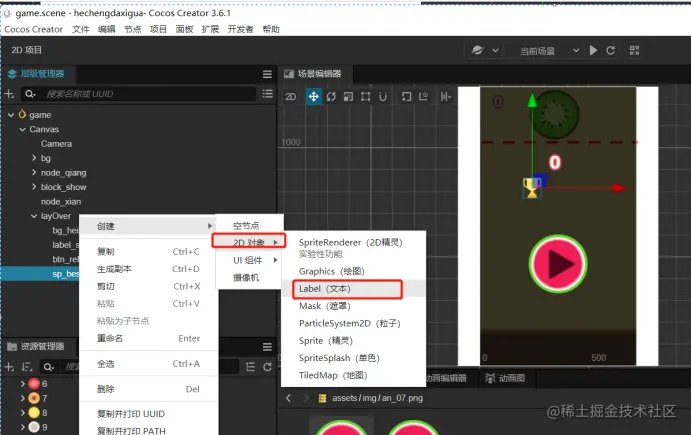Open the 文件 menu
692x435 pixels.
pos(81,29)
